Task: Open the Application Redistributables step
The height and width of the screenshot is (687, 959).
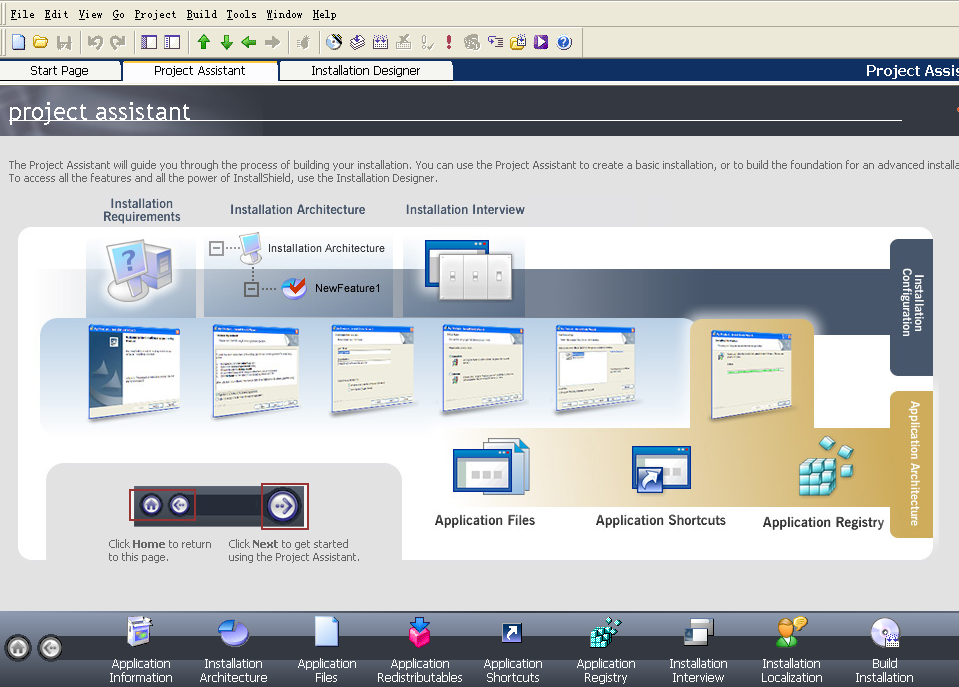Action: [x=420, y=650]
